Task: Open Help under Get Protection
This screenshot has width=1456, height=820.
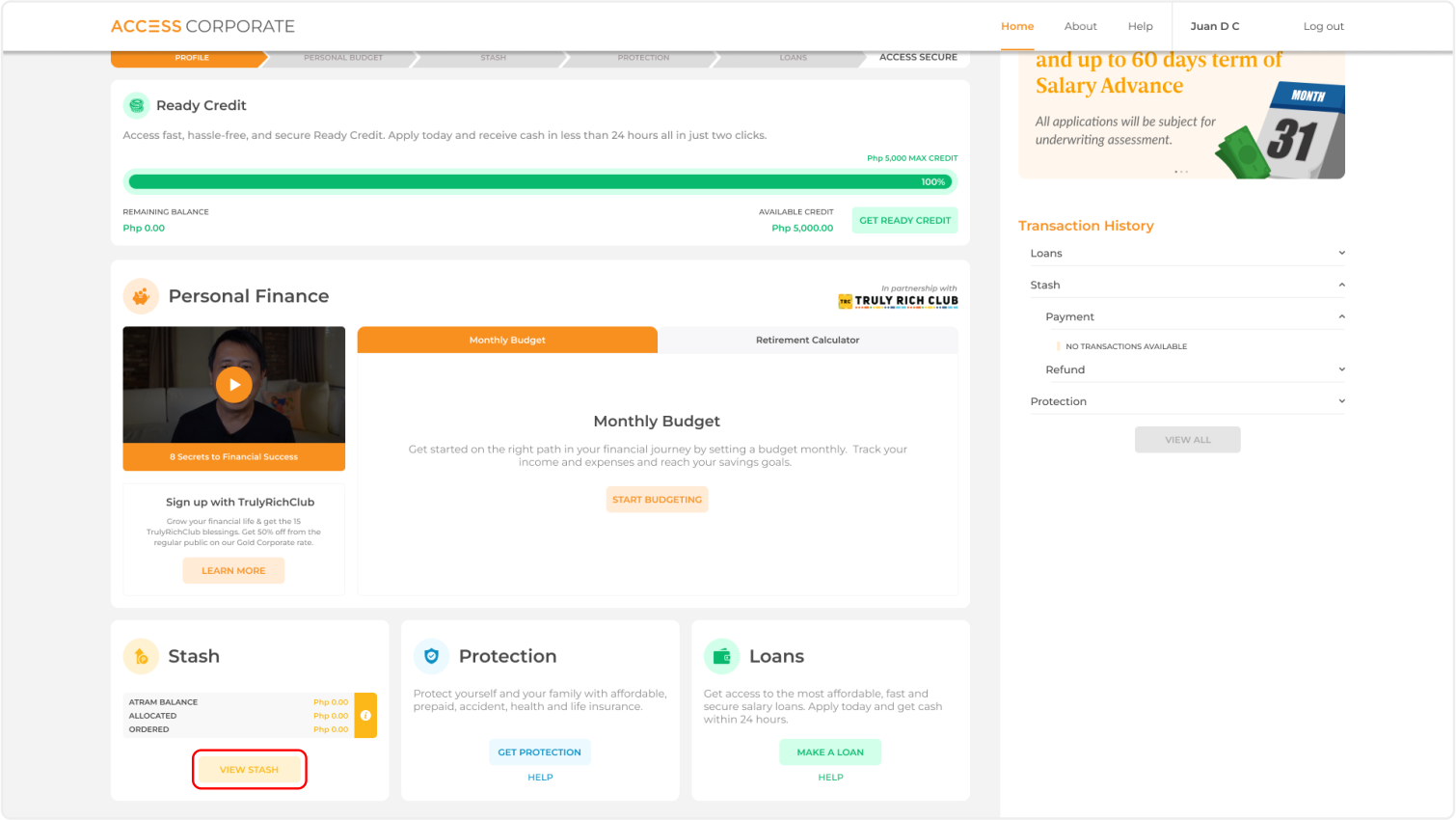Action: (x=540, y=778)
